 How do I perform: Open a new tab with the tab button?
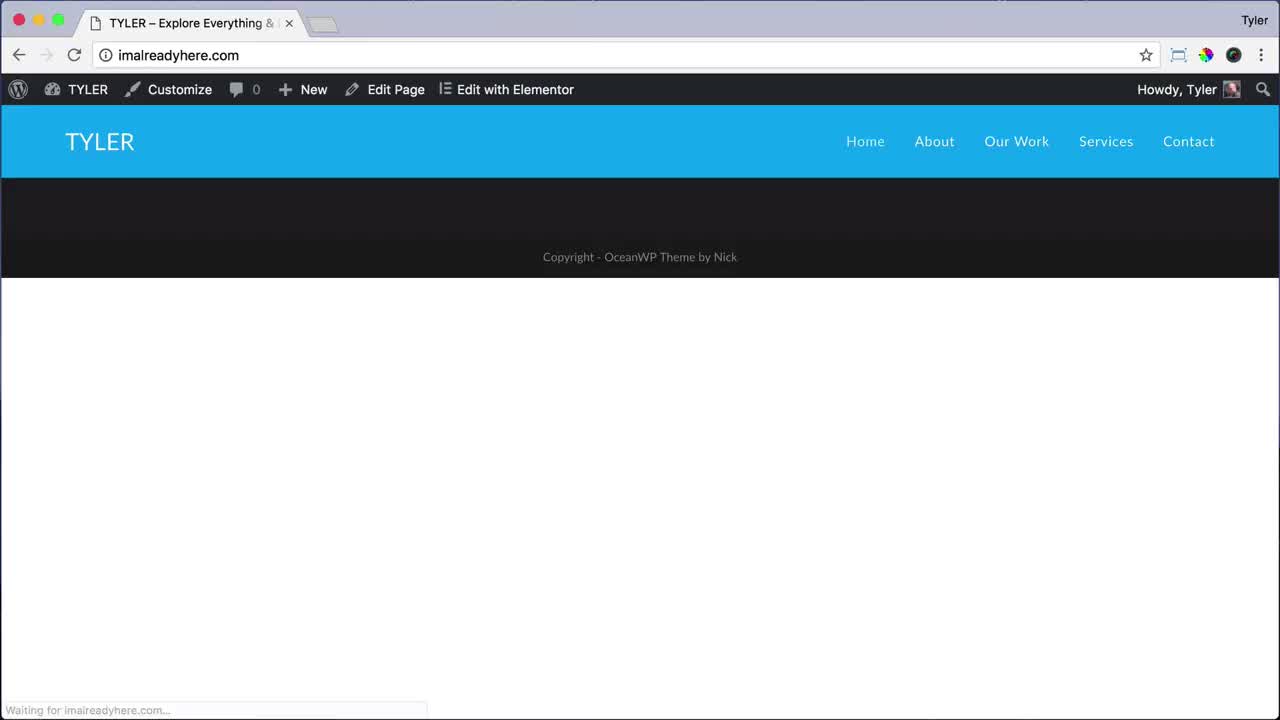click(x=323, y=25)
